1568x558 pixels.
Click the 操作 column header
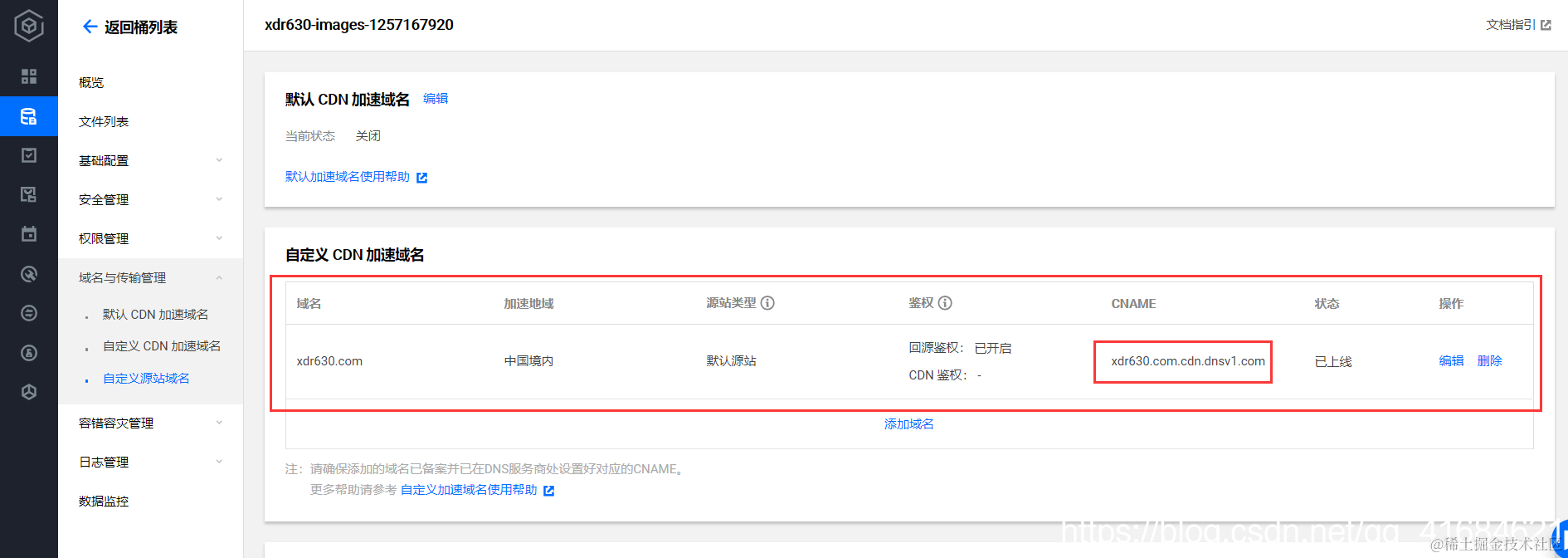pos(1451,303)
